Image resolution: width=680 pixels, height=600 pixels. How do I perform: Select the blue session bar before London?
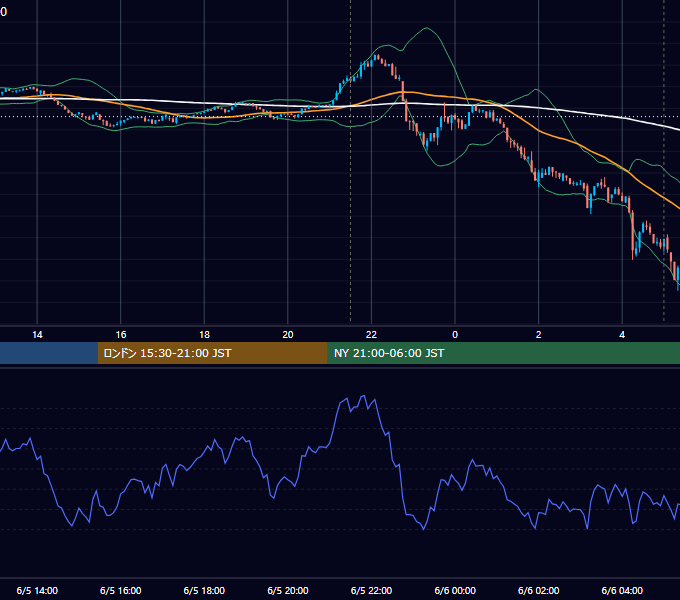[x=49, y=353]
